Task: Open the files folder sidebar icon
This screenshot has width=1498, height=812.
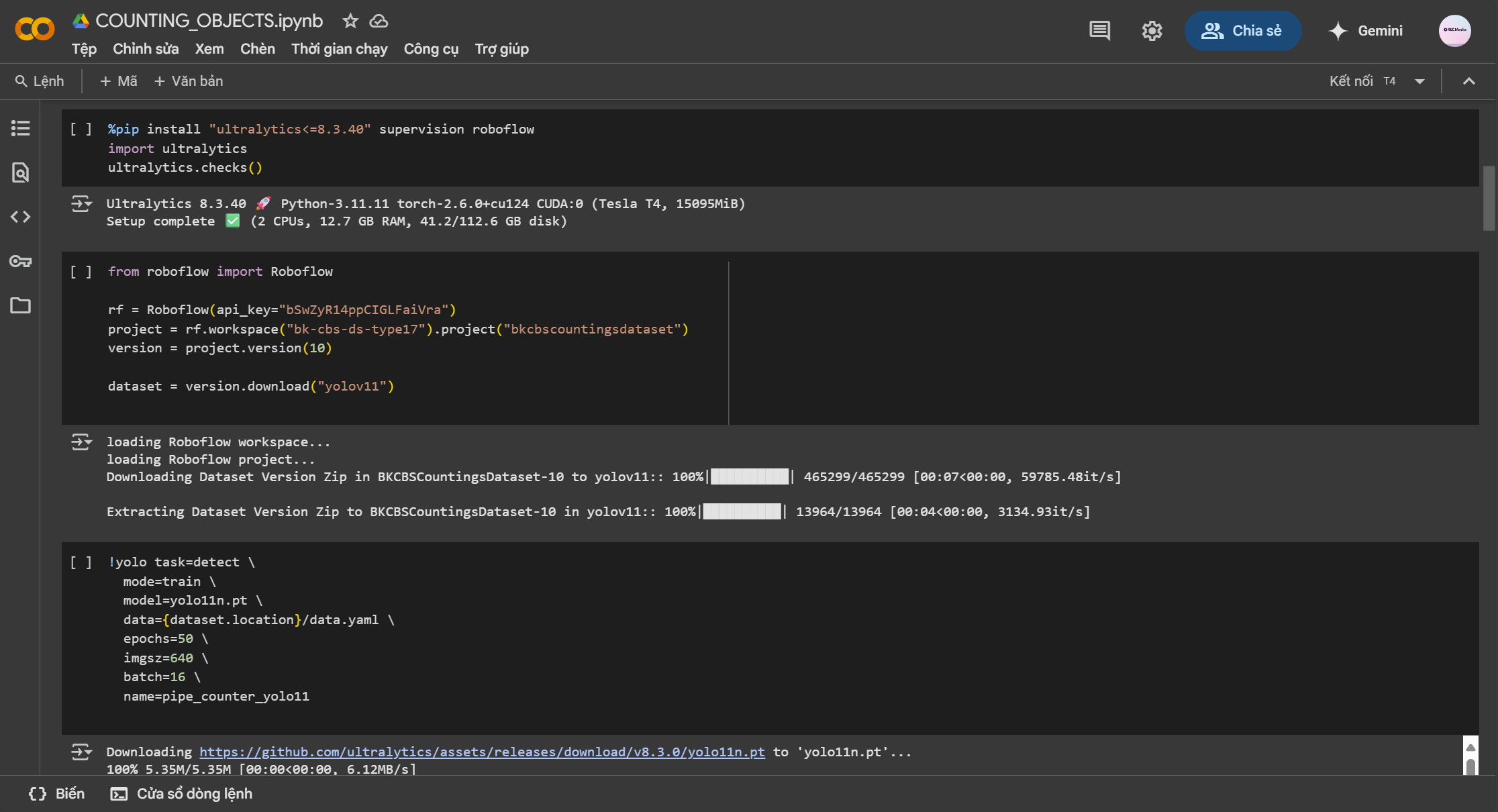Action: point(20,305)
